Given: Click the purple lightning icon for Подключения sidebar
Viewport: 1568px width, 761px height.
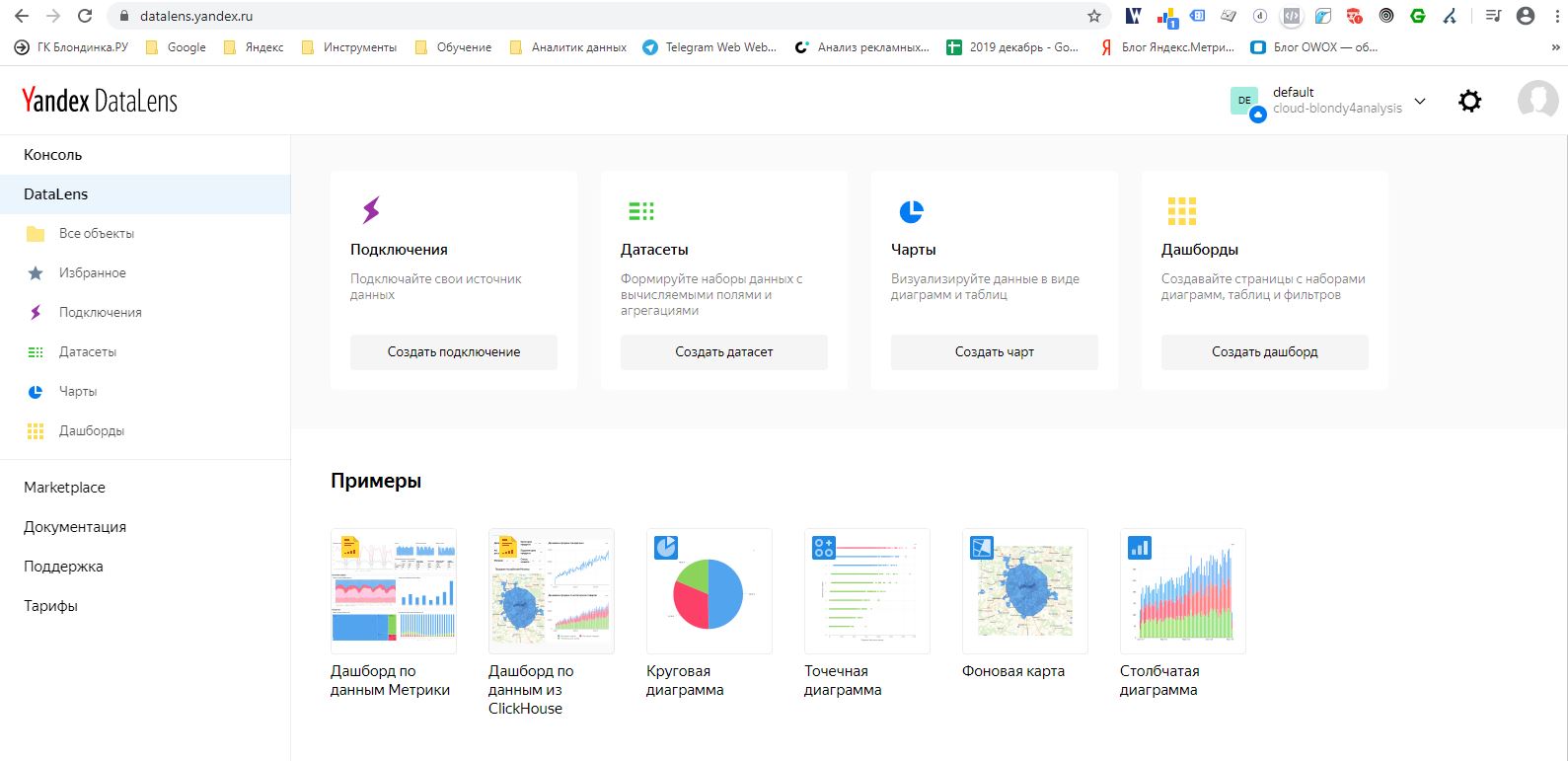Looking at the screenshot, I should [36, 313].
